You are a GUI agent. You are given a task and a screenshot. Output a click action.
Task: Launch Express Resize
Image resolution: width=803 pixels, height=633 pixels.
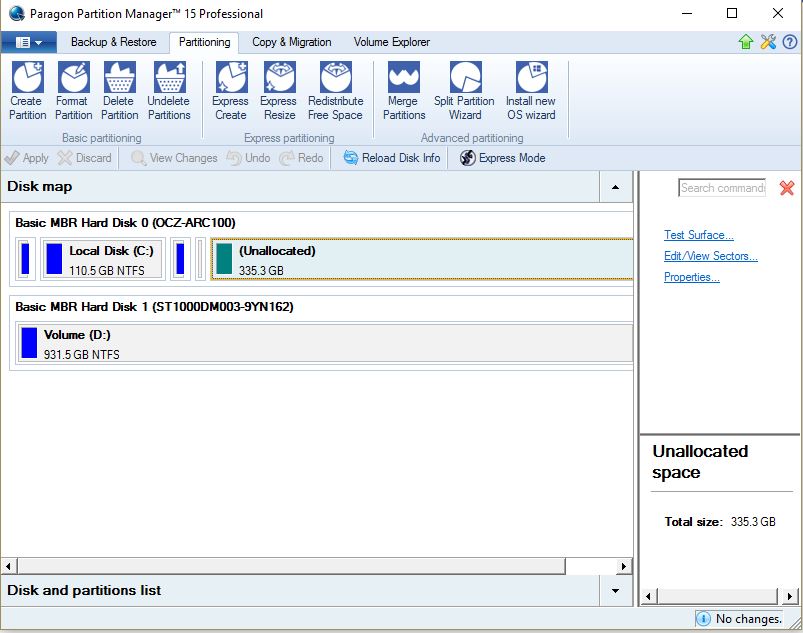(x=279, y=91)
